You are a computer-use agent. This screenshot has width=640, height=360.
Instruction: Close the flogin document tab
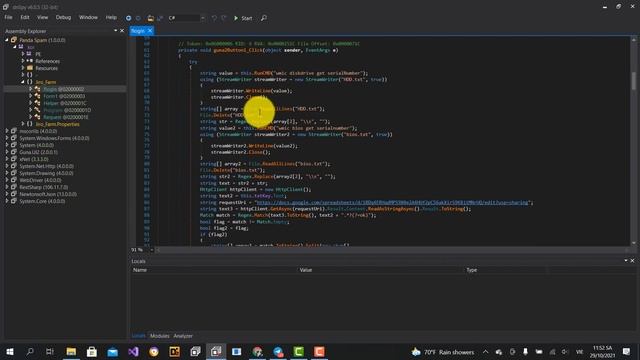pyautogui.click(x=150, y=31)
